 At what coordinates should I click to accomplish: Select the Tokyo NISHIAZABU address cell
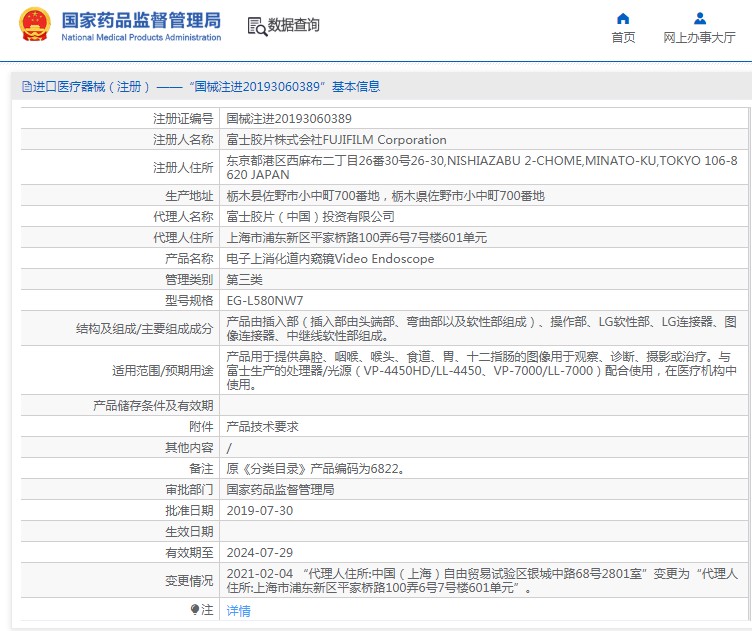[482, 167]
